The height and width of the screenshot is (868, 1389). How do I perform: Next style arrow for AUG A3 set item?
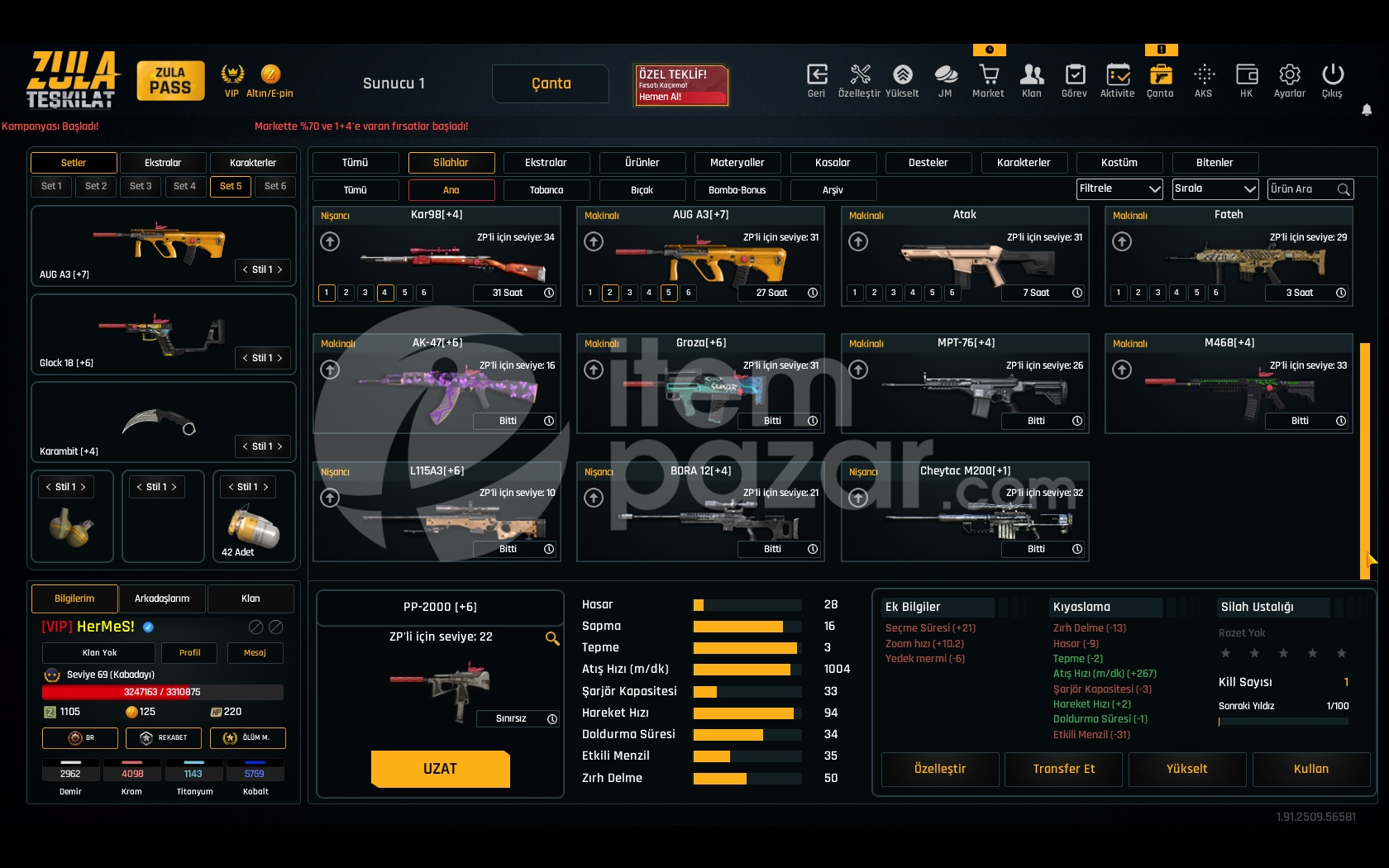(x=280, y=269)
